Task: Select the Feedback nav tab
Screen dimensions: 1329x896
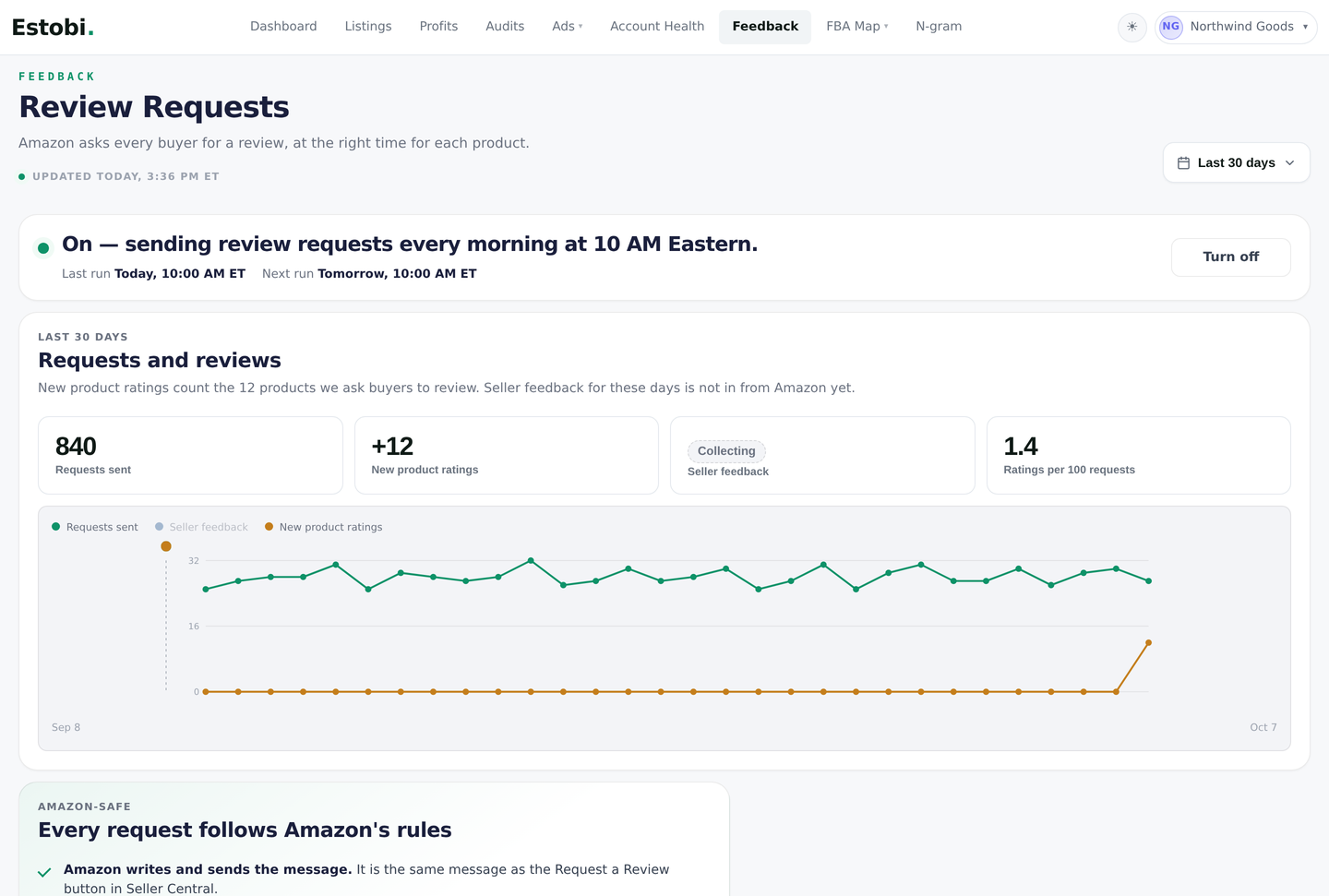Action: (x=765, y=27)
